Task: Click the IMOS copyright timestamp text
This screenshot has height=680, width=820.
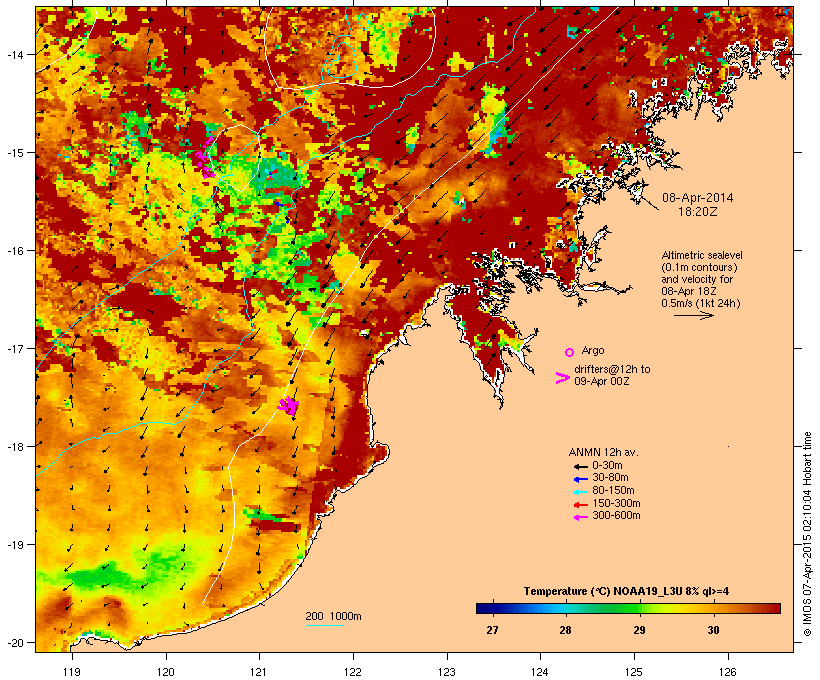Action: [x=807, y=534]
